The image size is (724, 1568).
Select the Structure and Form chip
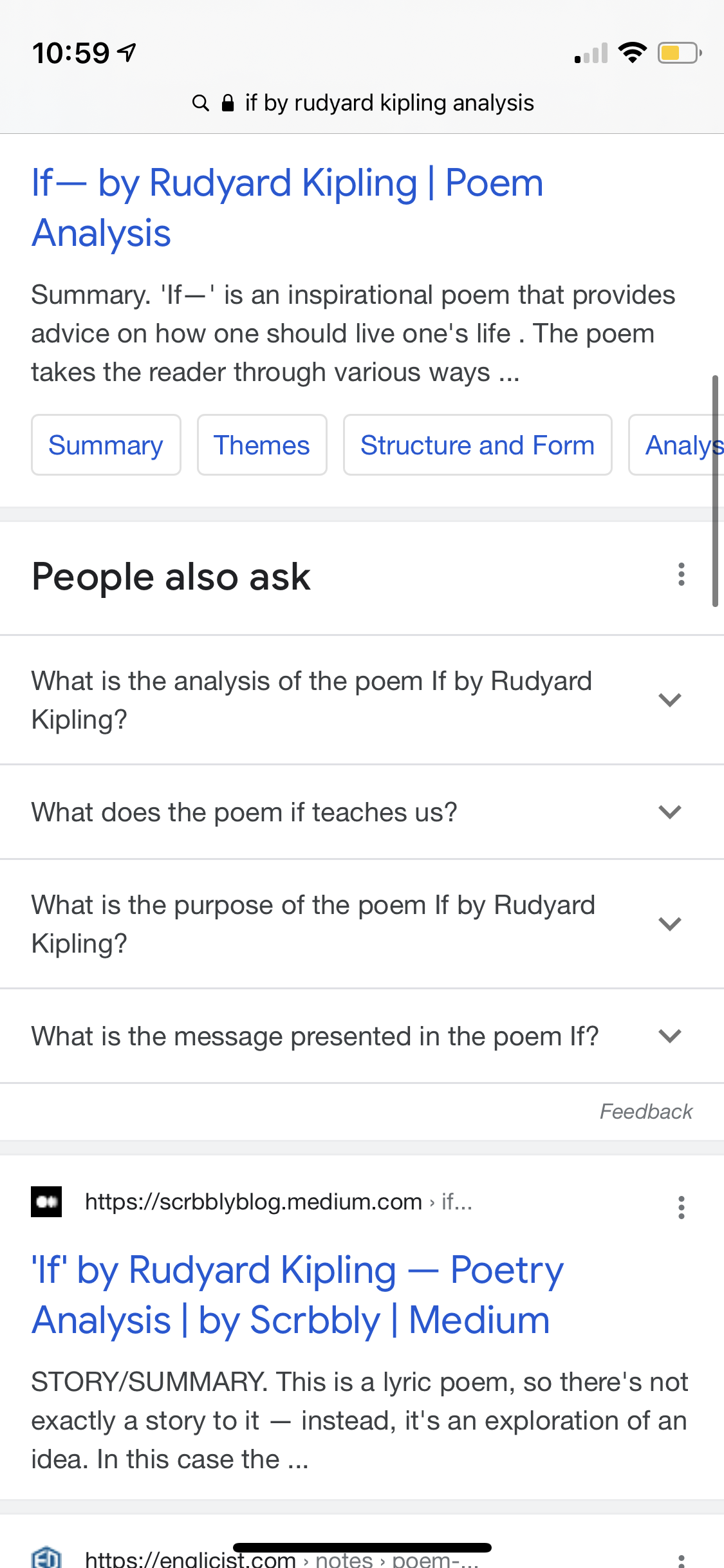tap(478, 445)
